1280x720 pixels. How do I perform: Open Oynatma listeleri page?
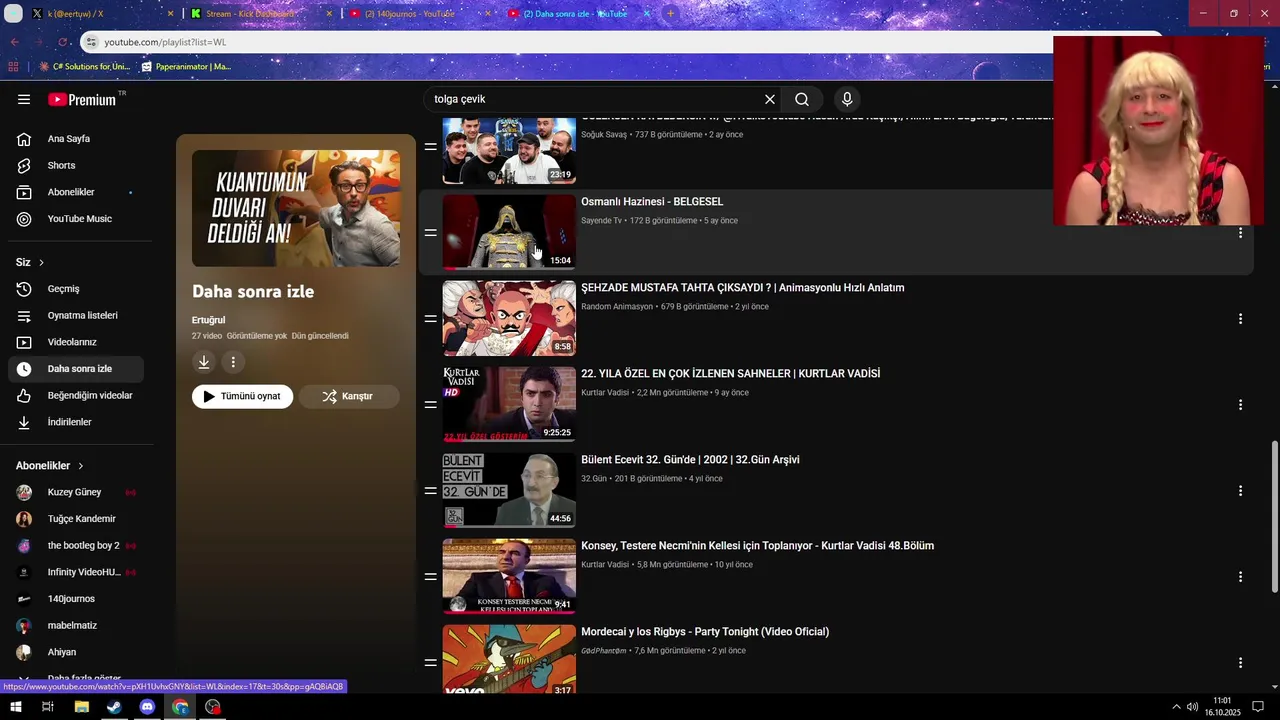(x=76, y=315)
